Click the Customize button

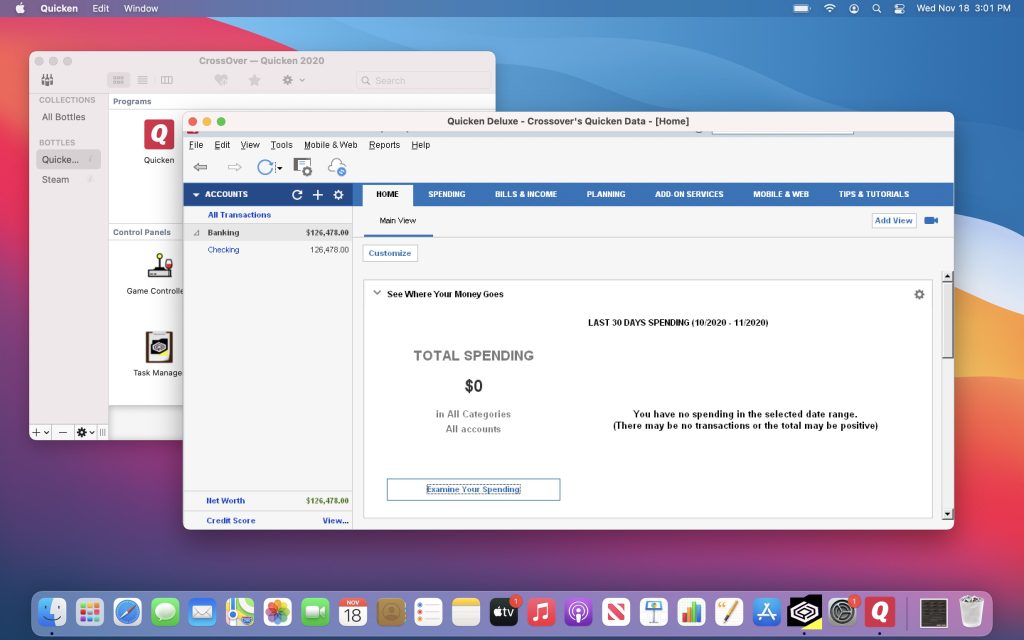click(x=390, y=253)
